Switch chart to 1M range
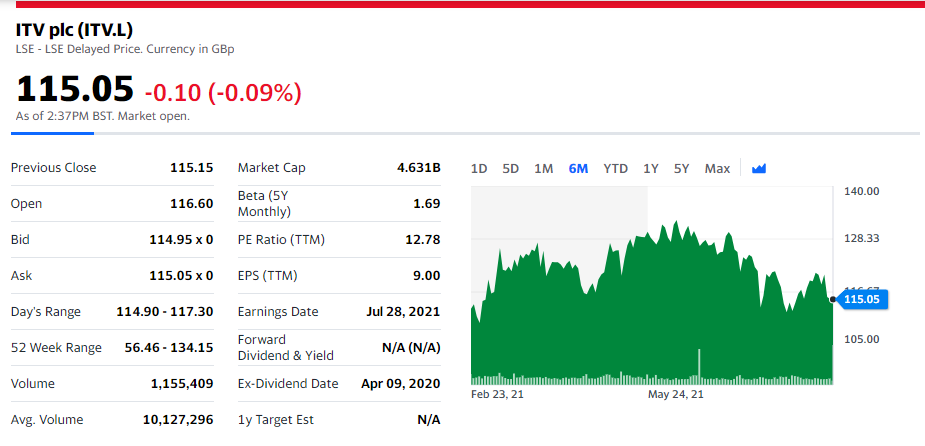The height and width of the screenshot is (446, 925). point(543,169)
